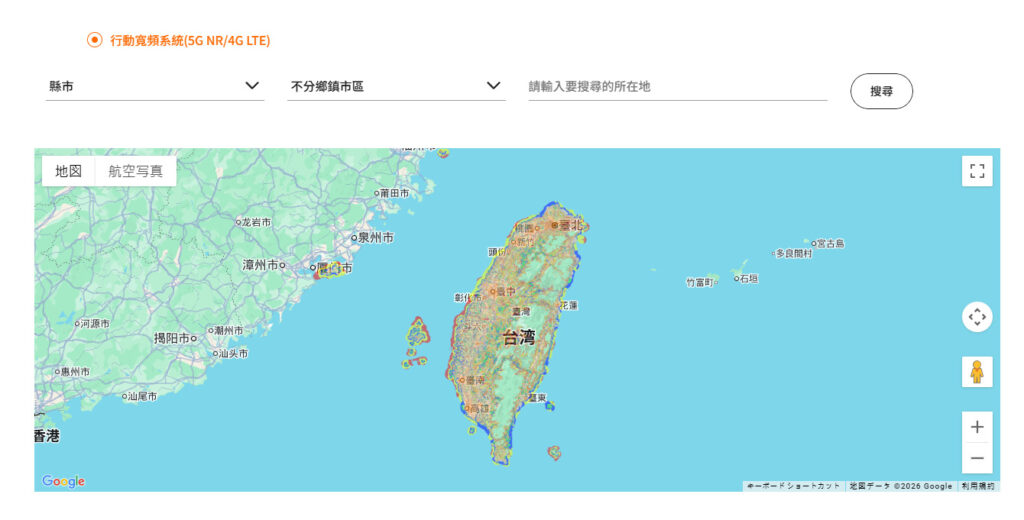Click 香港 label on map
Screen dimensions: 1024x520
point(47,436)
